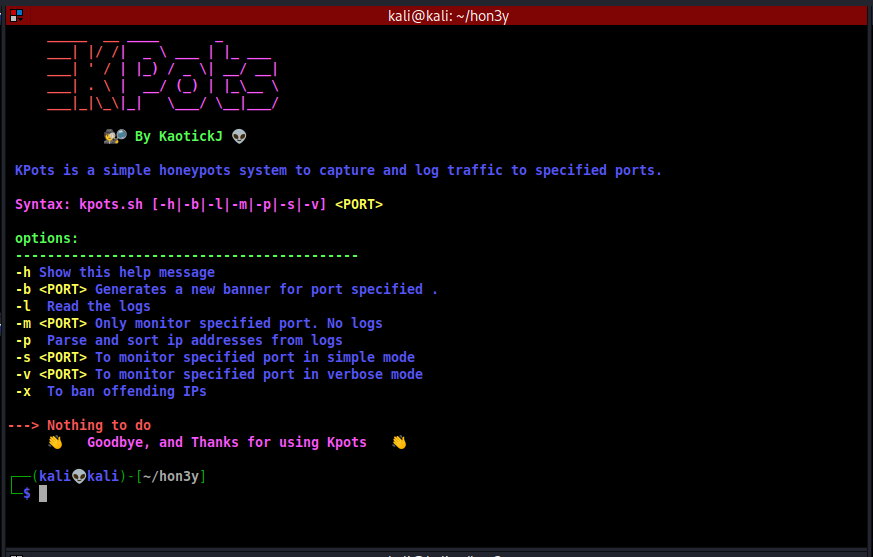The height and width of the screenshot is (557, 873).
Task: Click the red "Nothing to do" message
Action: tap(99, 426)
